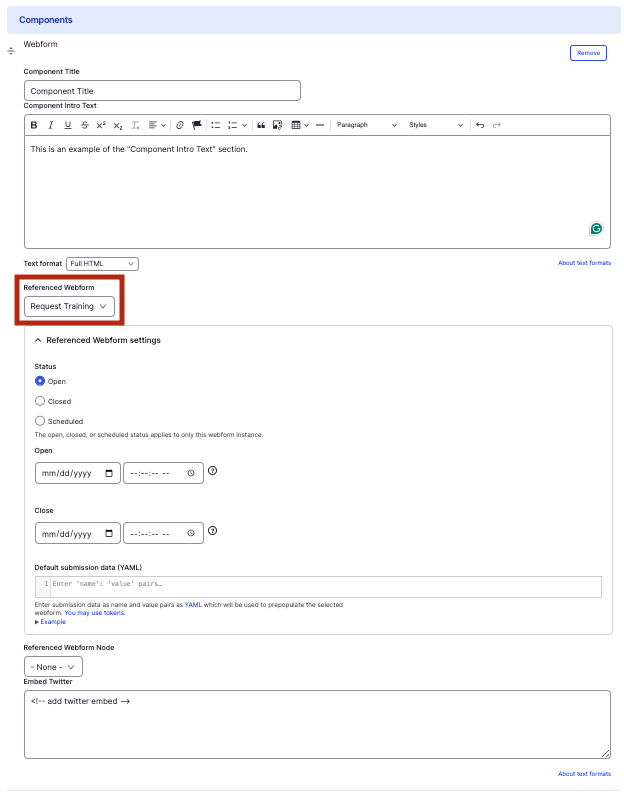
Task: Open the 'You may use tokens' link
Action: (92, 612)
